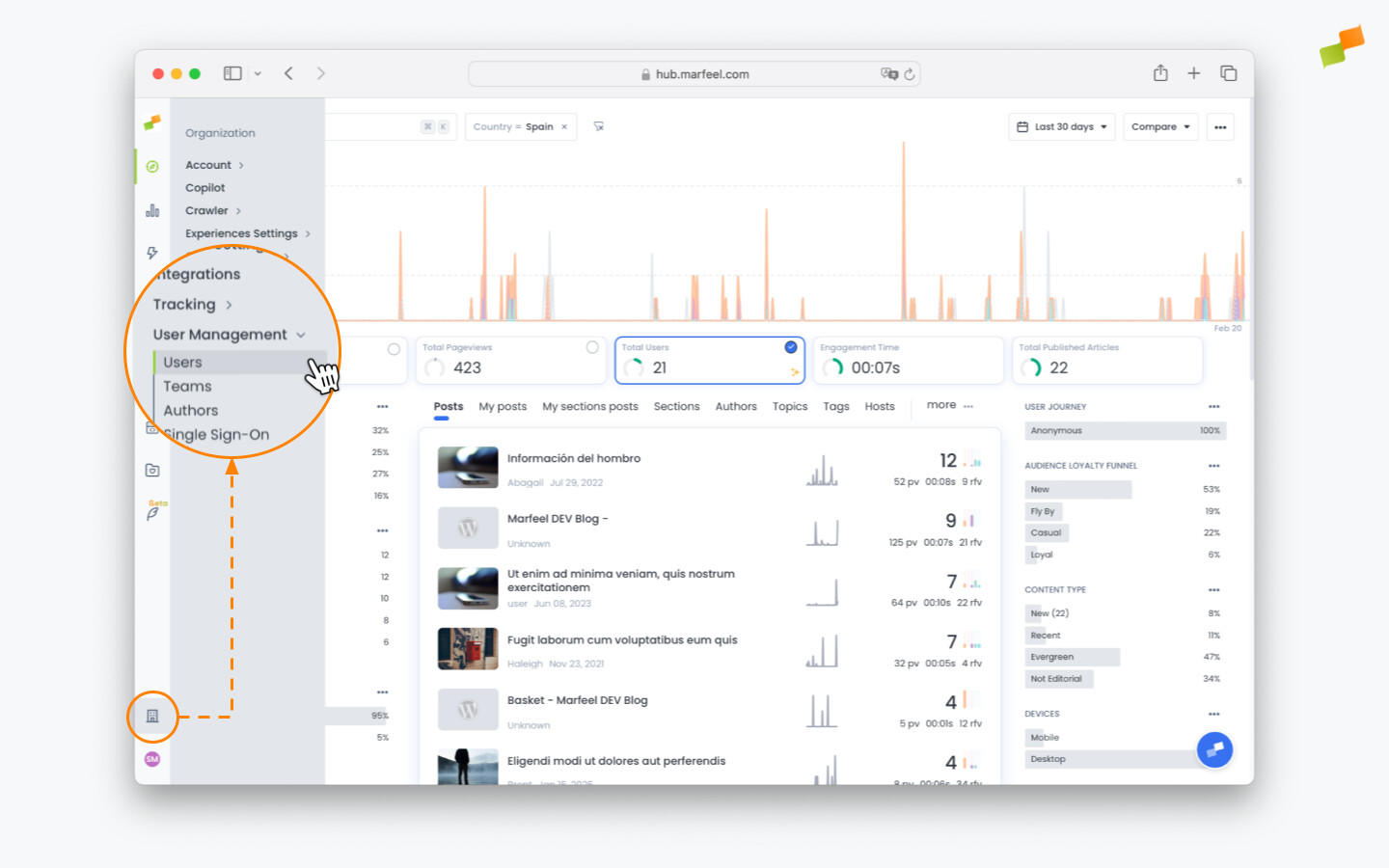Open the My sections posts tab

pos(589,406)
